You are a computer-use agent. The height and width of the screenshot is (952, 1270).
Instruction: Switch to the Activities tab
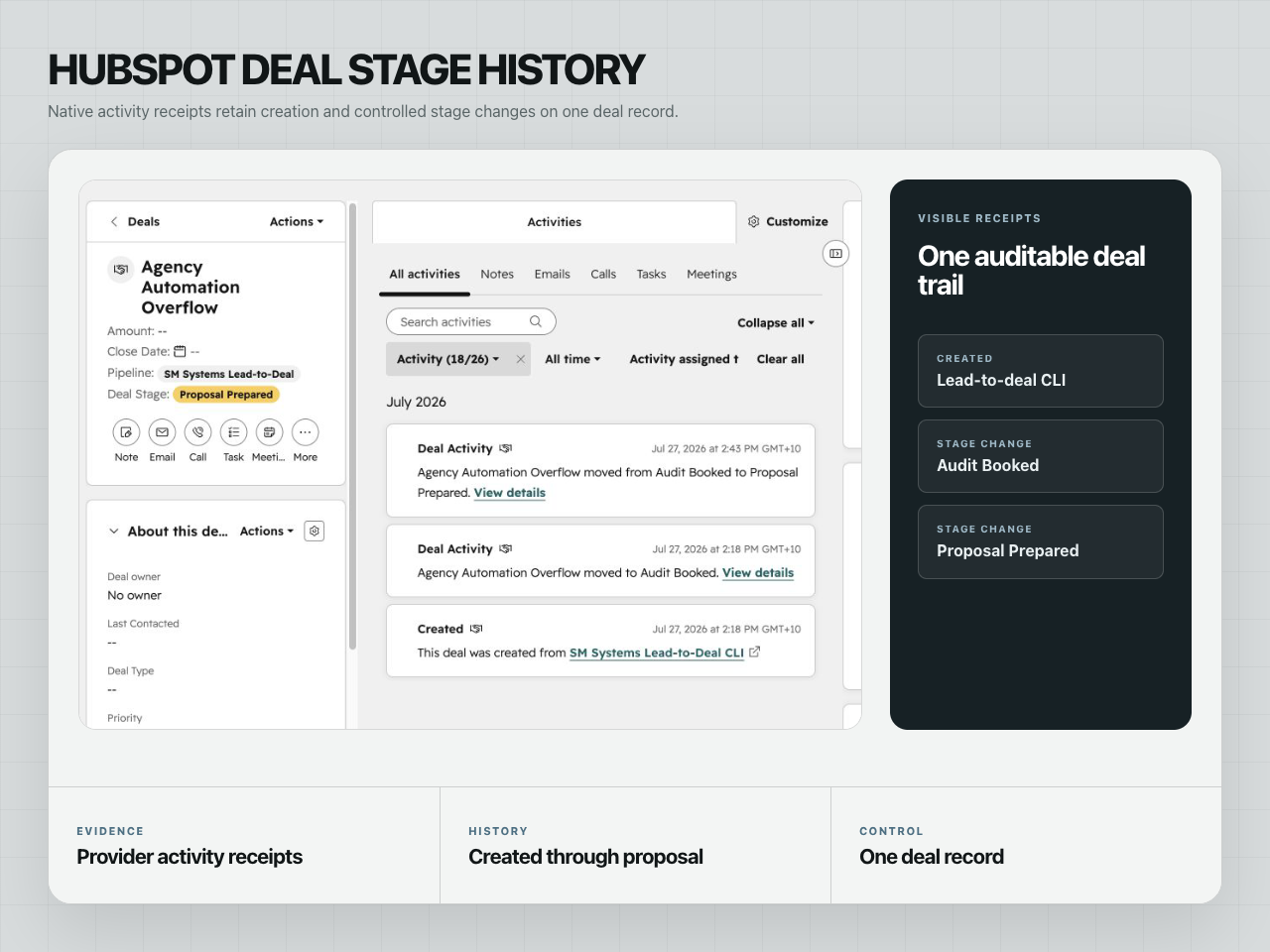point(554,222)
